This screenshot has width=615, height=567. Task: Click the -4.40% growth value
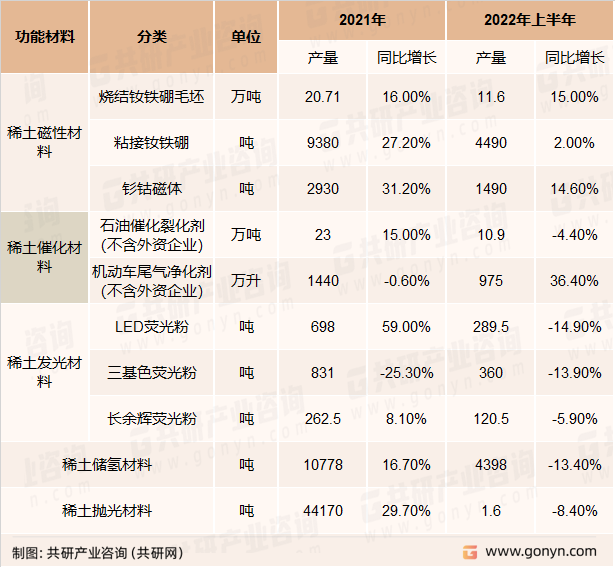(x=575, y=235)
